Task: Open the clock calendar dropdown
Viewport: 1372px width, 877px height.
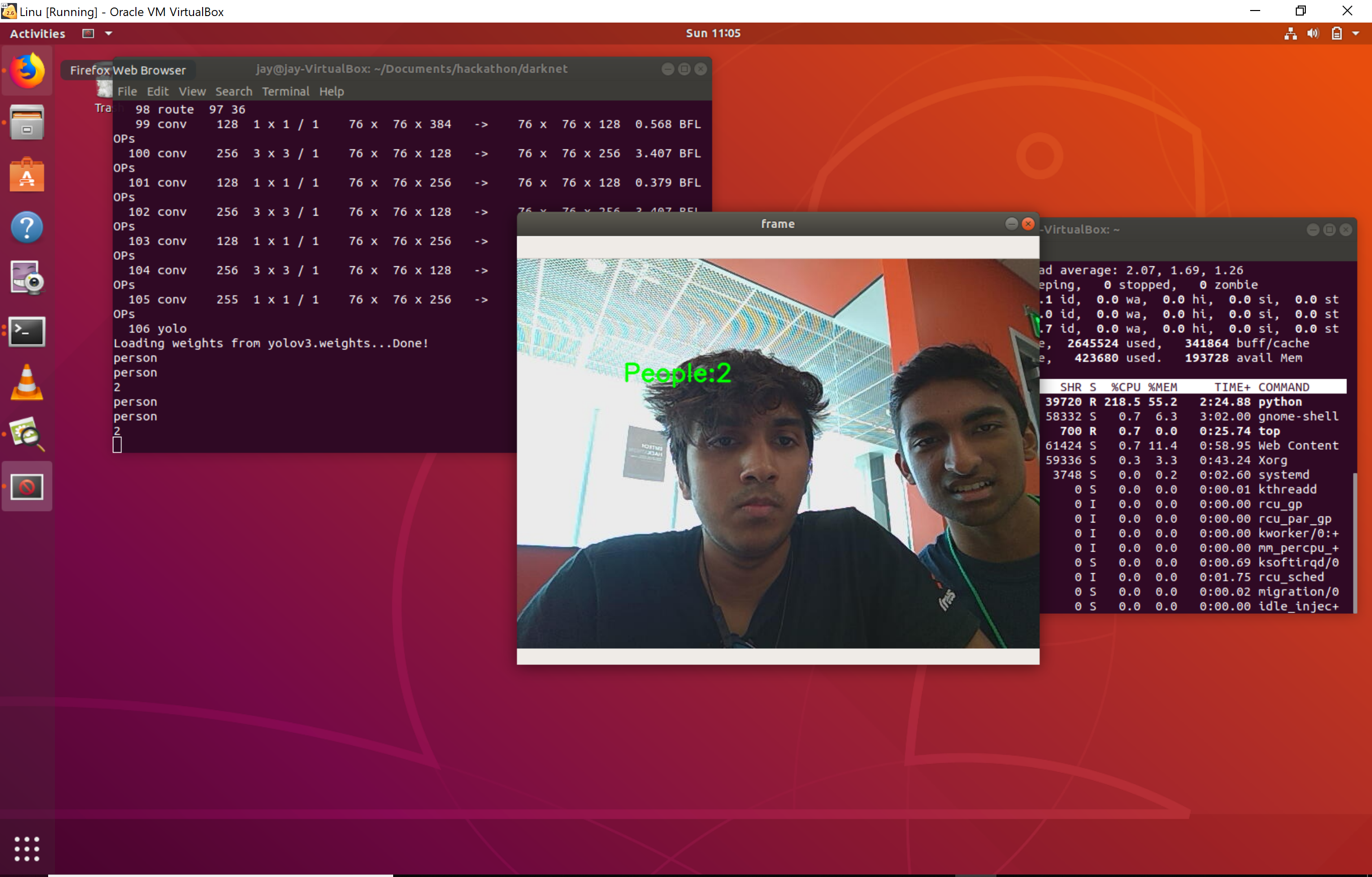Action: click(x=713, y=34)
